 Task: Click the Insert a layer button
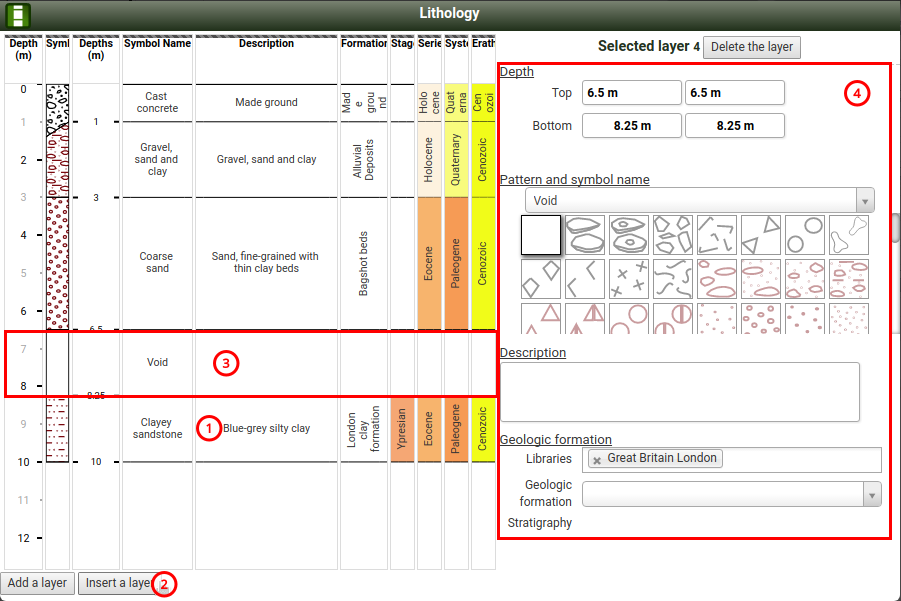pos(117,583)
